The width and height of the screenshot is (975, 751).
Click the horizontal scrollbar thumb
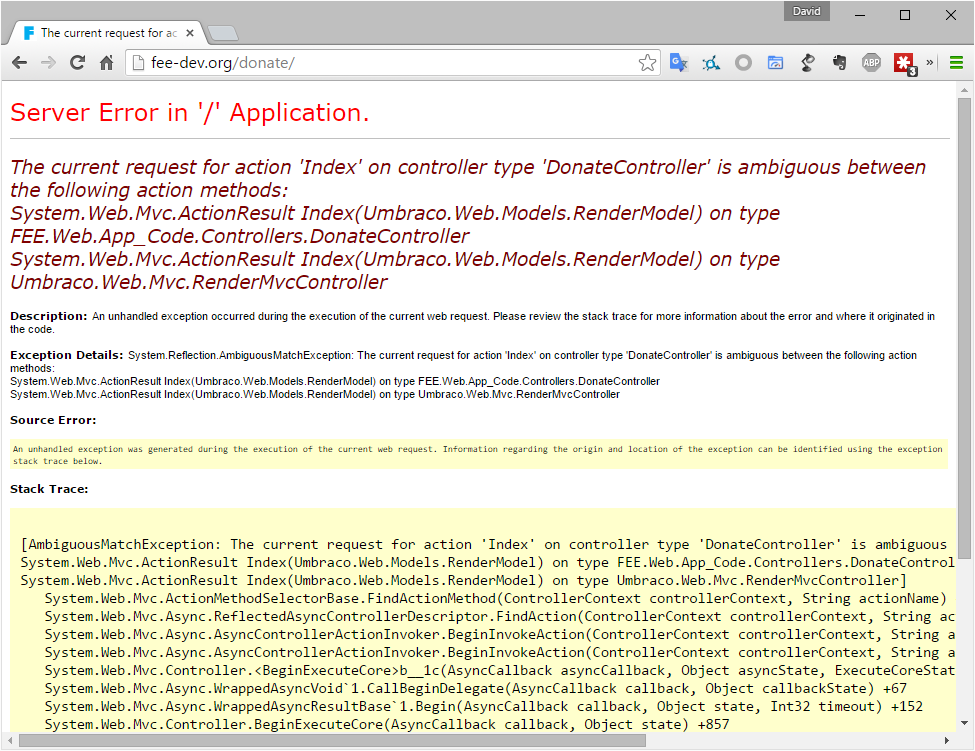[x=332, y=740]
